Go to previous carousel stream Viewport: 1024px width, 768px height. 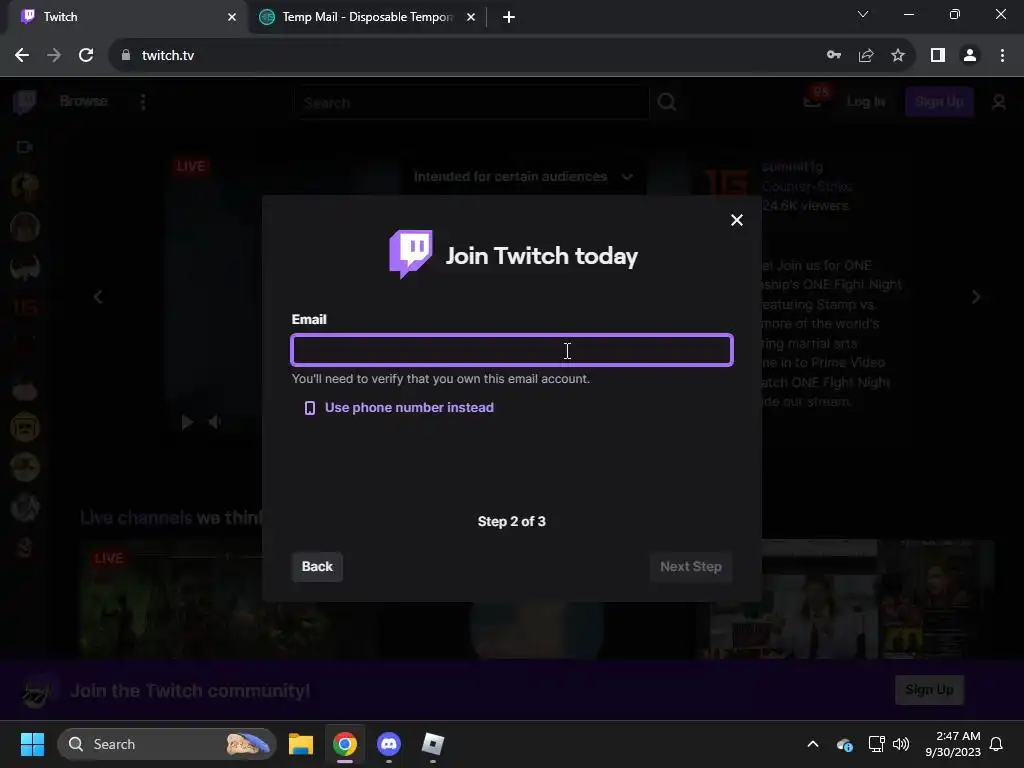pyautogui.click(x=98, y=298)
